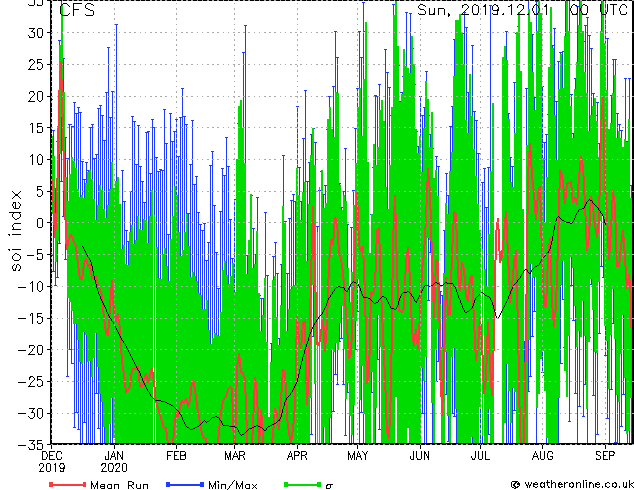Click the 20 y-axis tick label
Image resolution: width=634 pixels, height=490 pixels.
pos(37,96)
